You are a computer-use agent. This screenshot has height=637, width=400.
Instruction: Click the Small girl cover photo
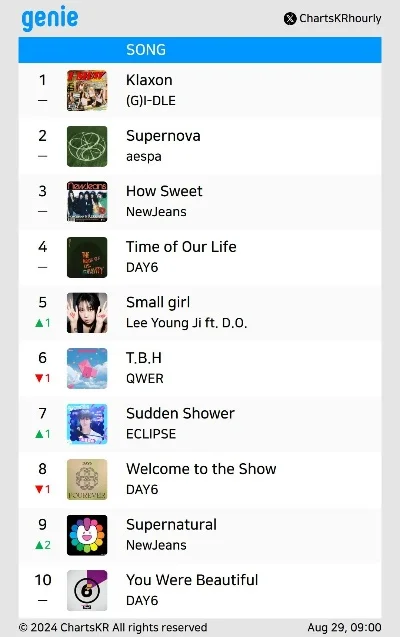pyautogui.click(x=87, y=313)
